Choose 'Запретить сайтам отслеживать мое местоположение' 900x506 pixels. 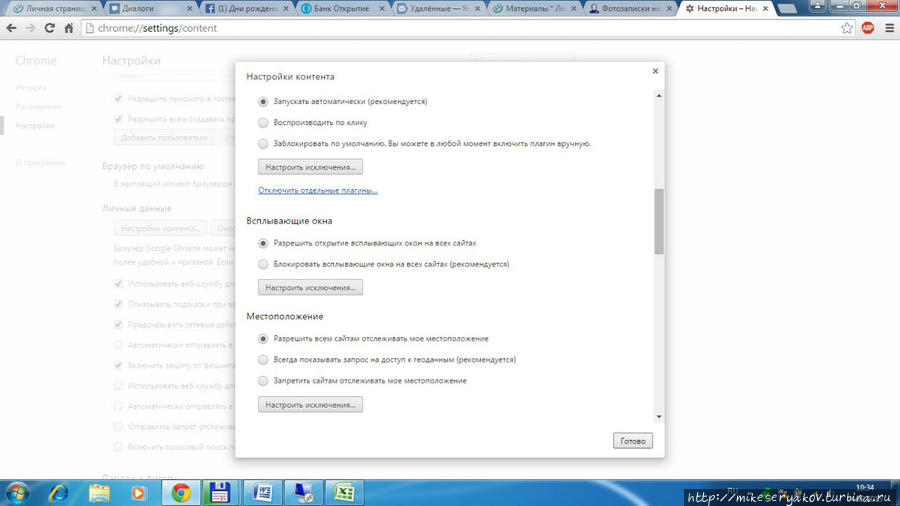(263, 381)
